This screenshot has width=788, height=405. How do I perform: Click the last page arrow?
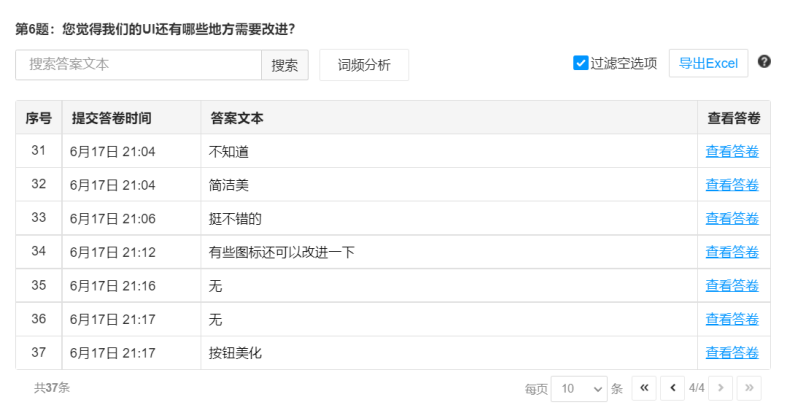748,387
